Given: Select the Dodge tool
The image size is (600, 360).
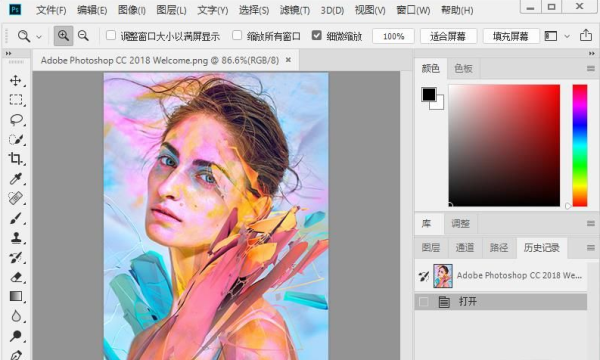Looking at the screenshot, I should (16, 336).
